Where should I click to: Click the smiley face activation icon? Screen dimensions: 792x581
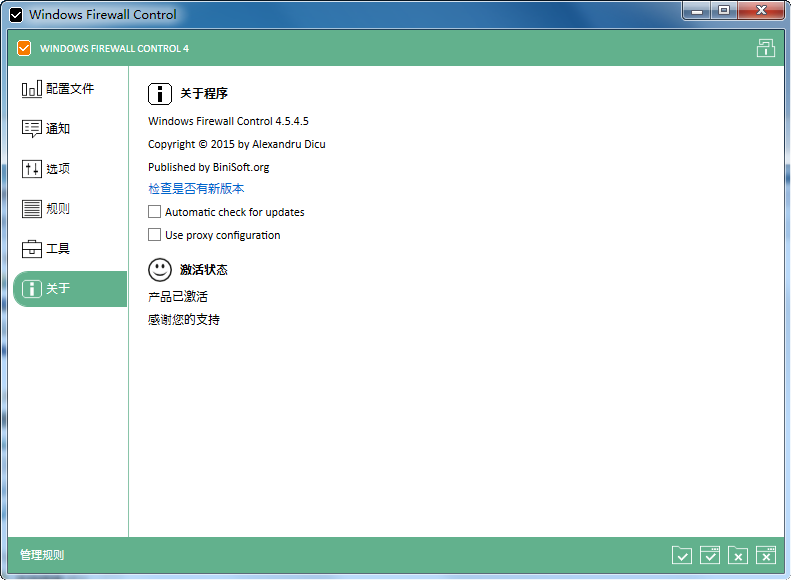click(x=160, y=269)
